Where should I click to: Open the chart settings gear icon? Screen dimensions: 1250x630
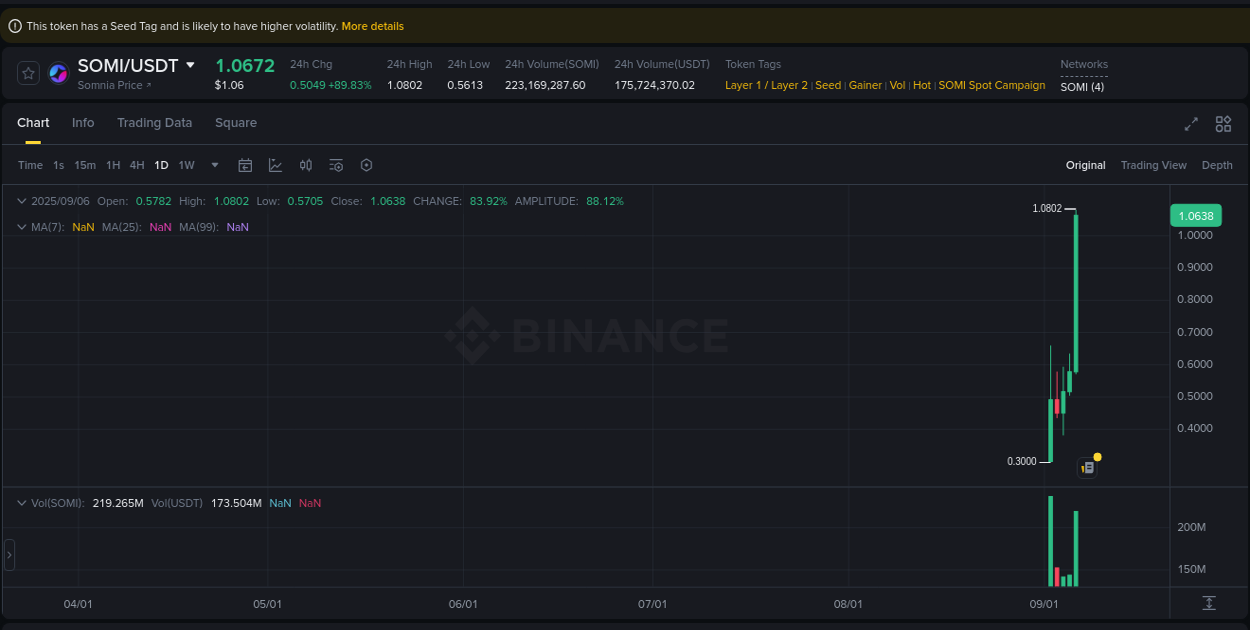(366, 165)
